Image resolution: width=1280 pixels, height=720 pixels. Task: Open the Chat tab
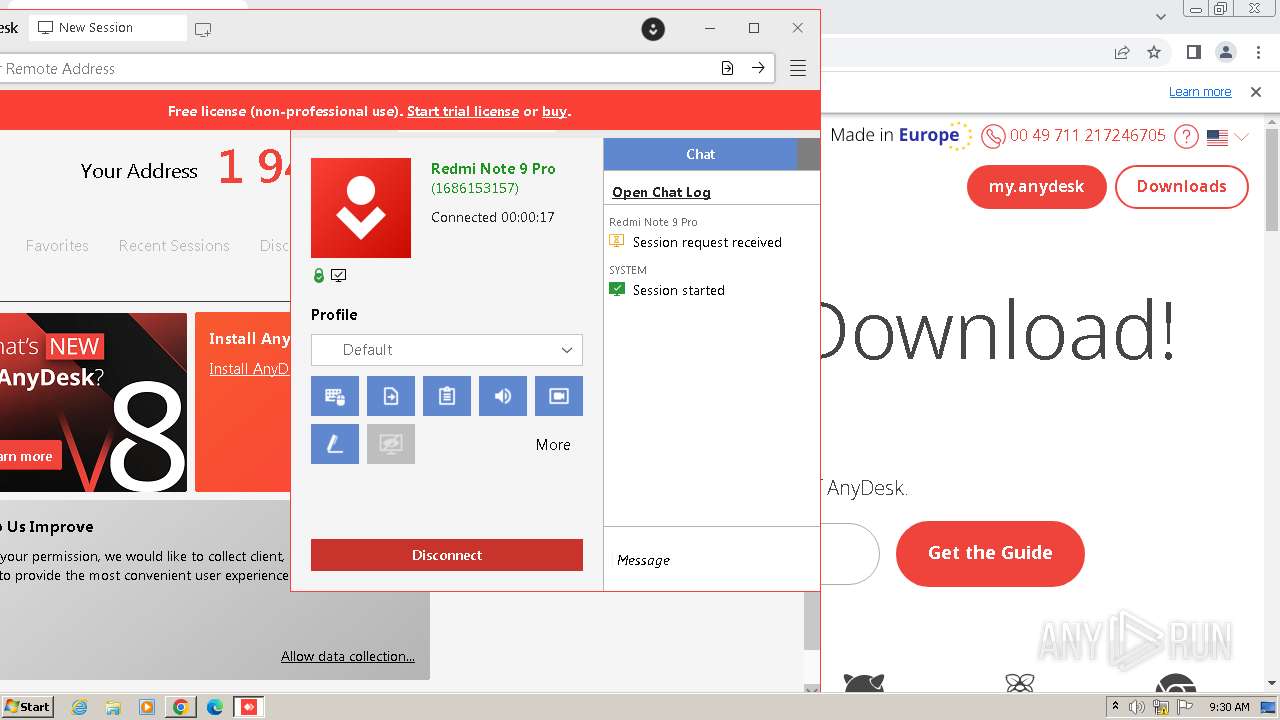(x=700, y=154)
